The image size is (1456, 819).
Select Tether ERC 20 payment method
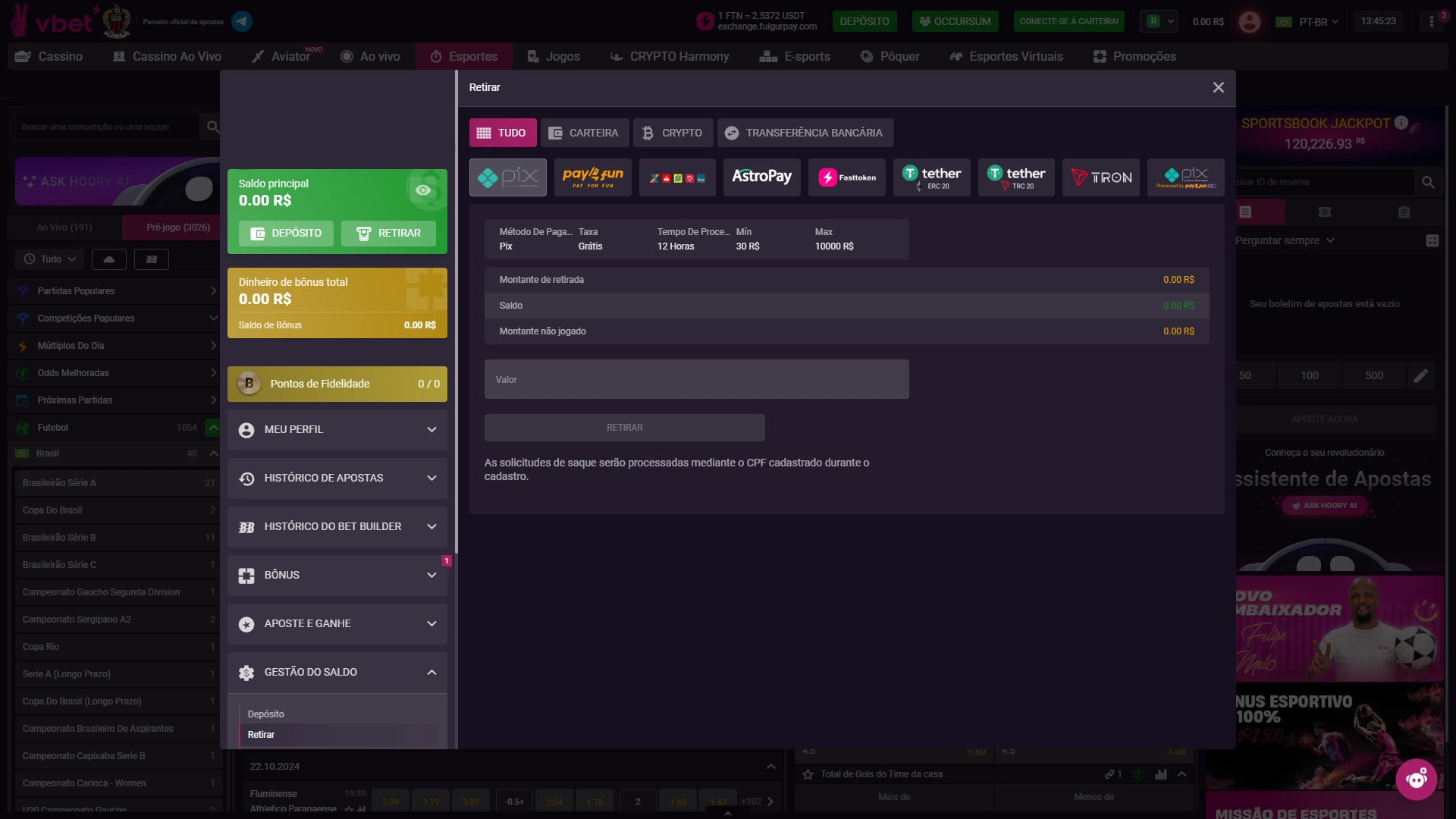point(931,177)
